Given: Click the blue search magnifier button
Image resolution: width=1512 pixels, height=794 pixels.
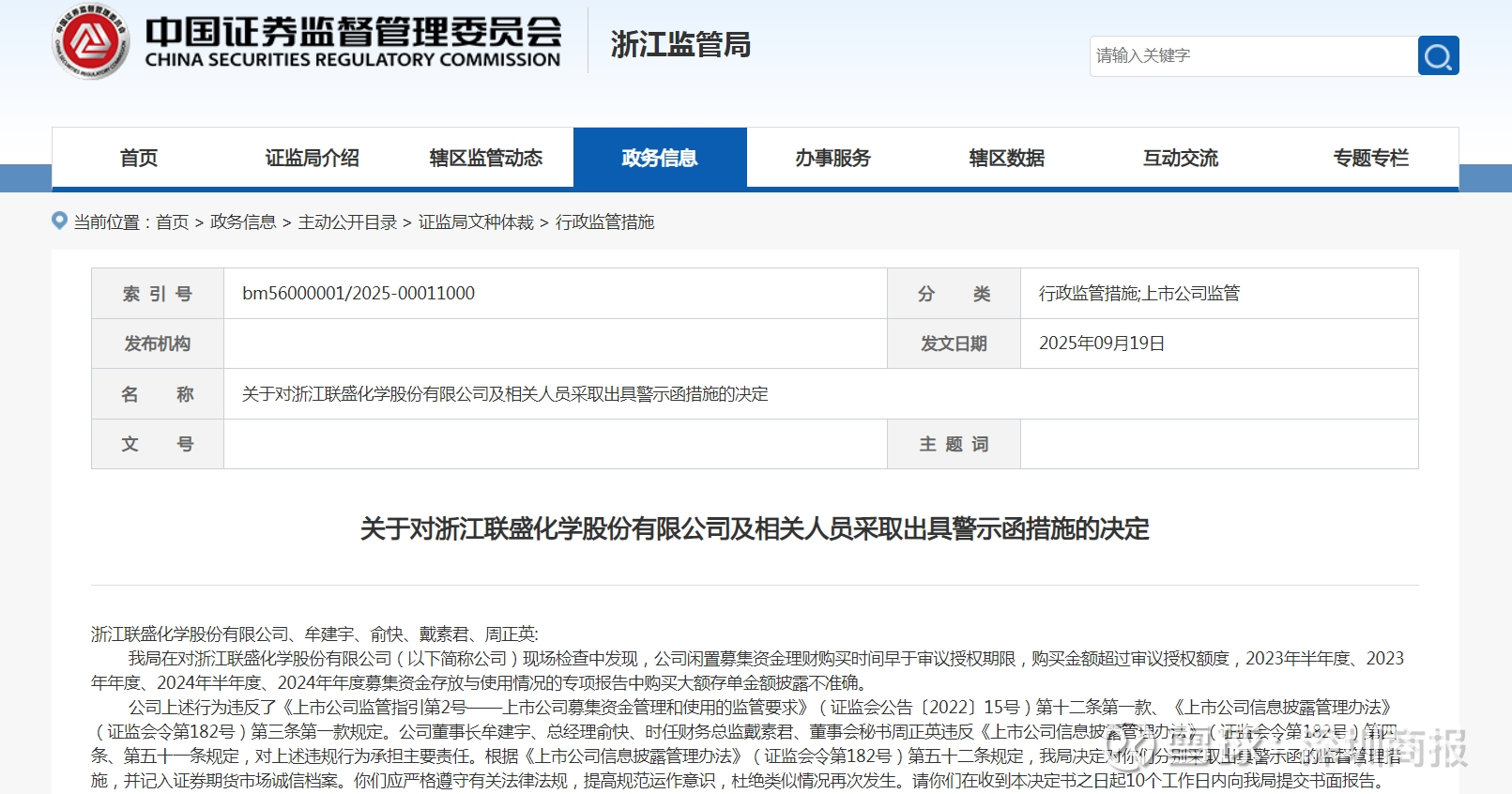Looking at the screenshot, I should coord(1438,55).
